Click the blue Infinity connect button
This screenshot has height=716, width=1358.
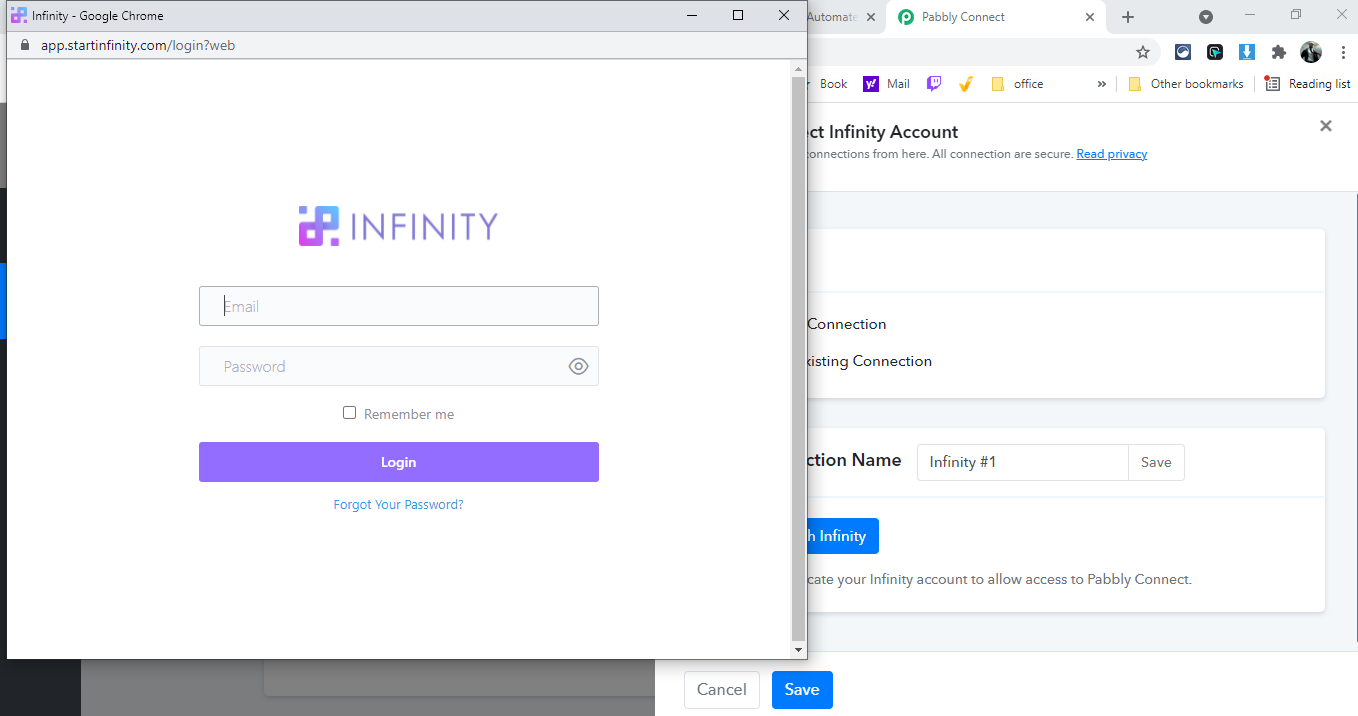coord(843,536)
